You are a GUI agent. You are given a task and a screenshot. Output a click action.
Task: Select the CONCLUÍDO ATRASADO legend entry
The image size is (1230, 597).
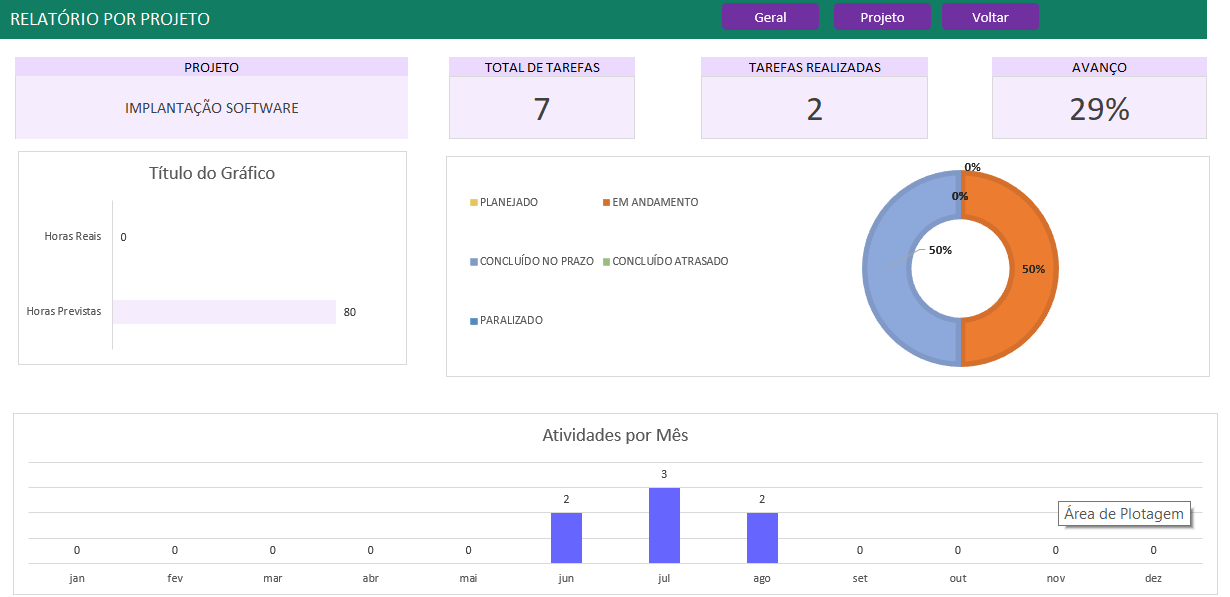[x=669, y=261]
